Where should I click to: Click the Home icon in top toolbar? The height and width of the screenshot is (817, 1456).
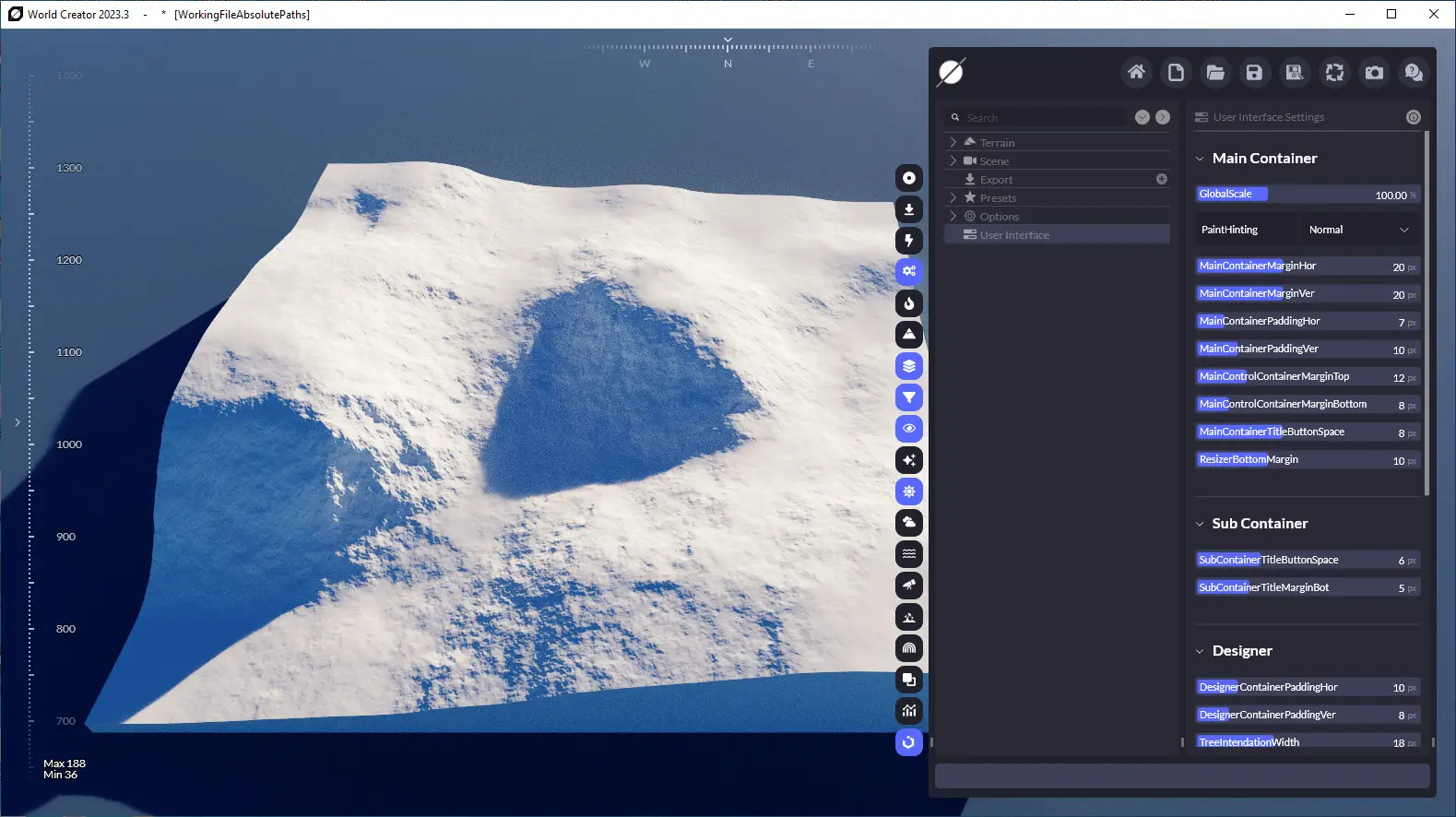click(x=1136, y=72)
